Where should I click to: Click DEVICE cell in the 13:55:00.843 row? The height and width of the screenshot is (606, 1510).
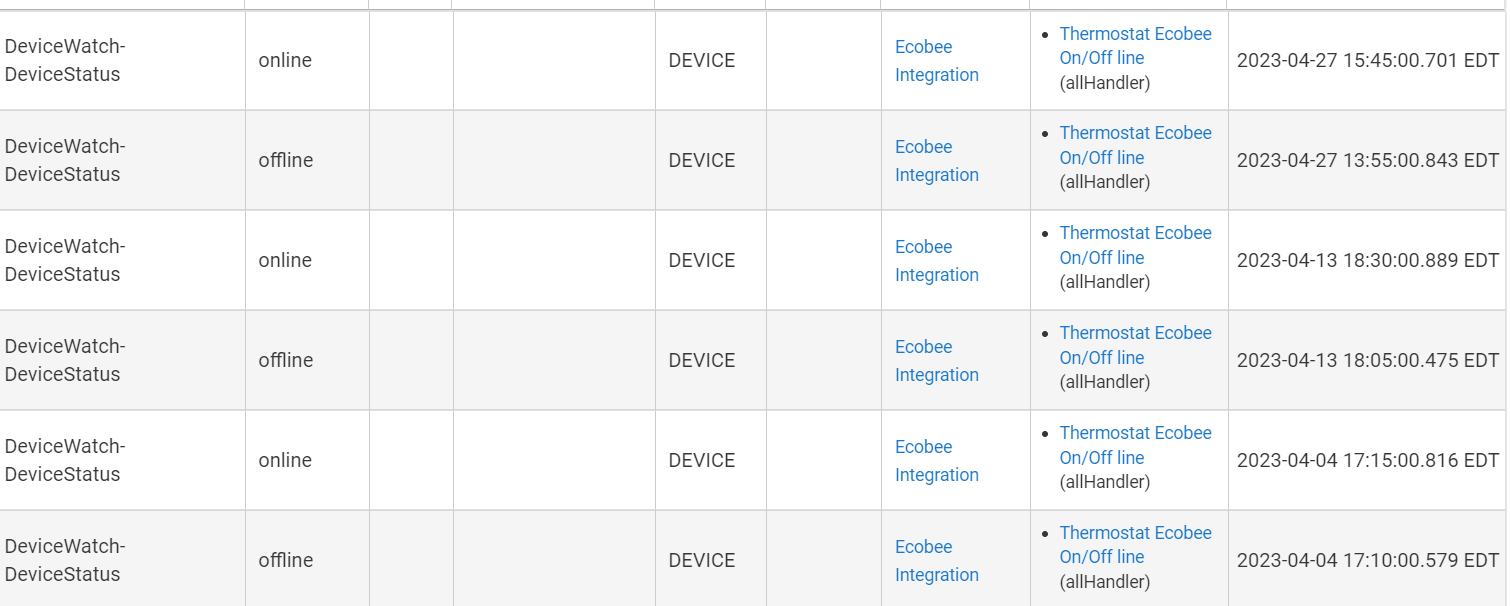click(702, 161)
